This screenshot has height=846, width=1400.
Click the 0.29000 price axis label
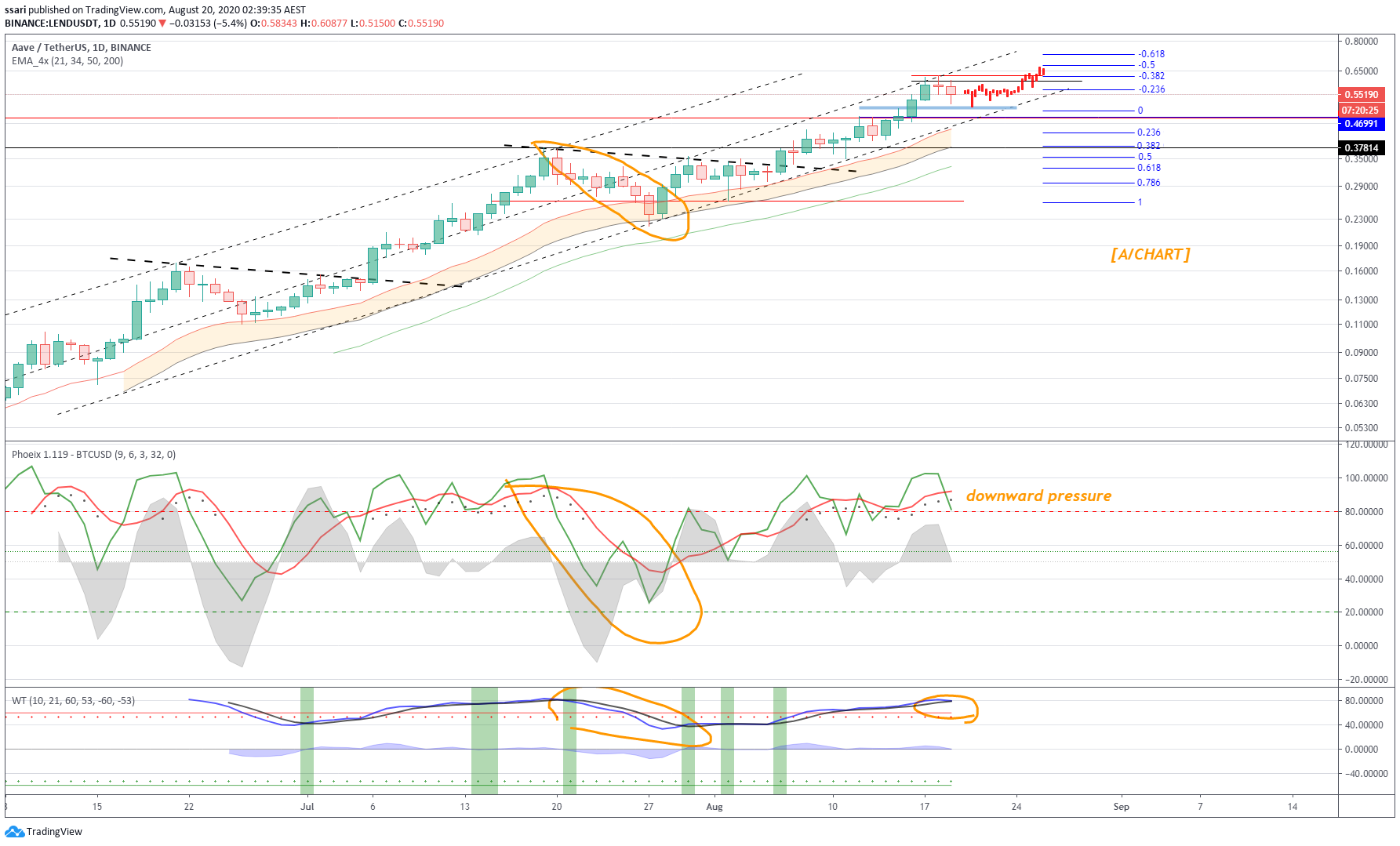point(1362,187)
